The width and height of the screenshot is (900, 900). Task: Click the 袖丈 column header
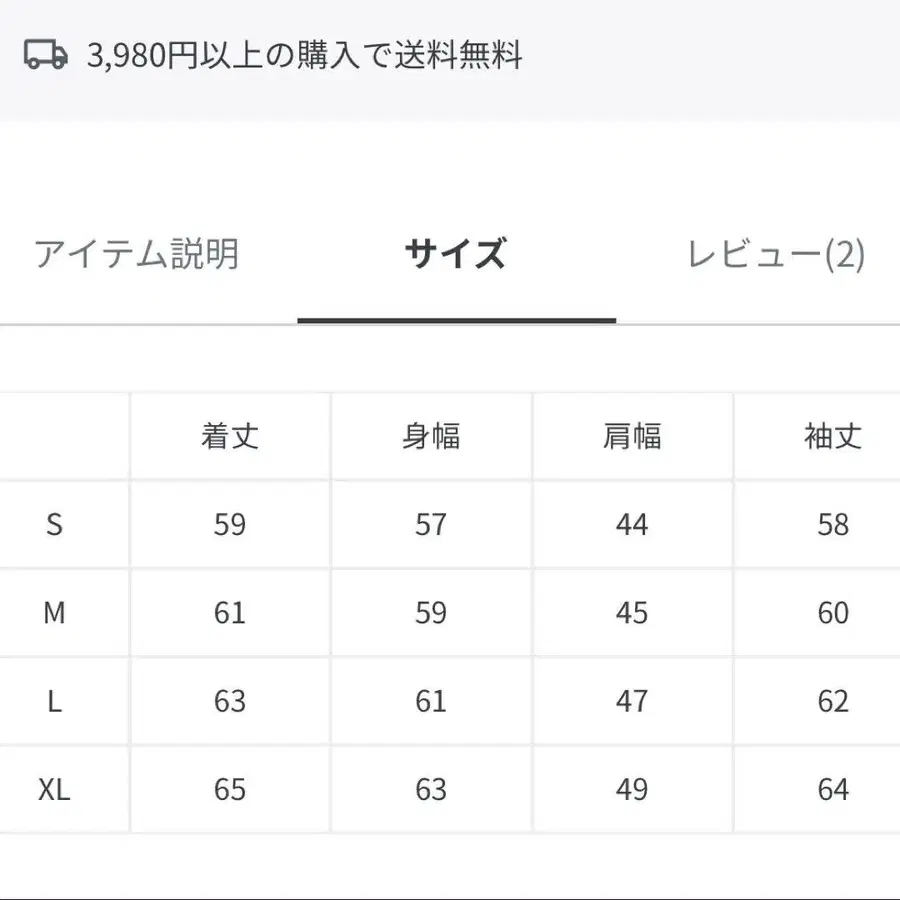pyautogui.click(x=830, y=435)
